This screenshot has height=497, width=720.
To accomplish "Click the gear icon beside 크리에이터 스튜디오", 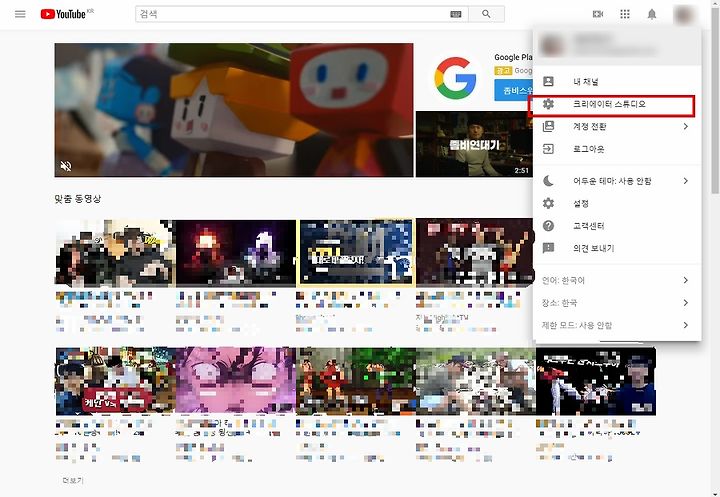I will 548,104.
